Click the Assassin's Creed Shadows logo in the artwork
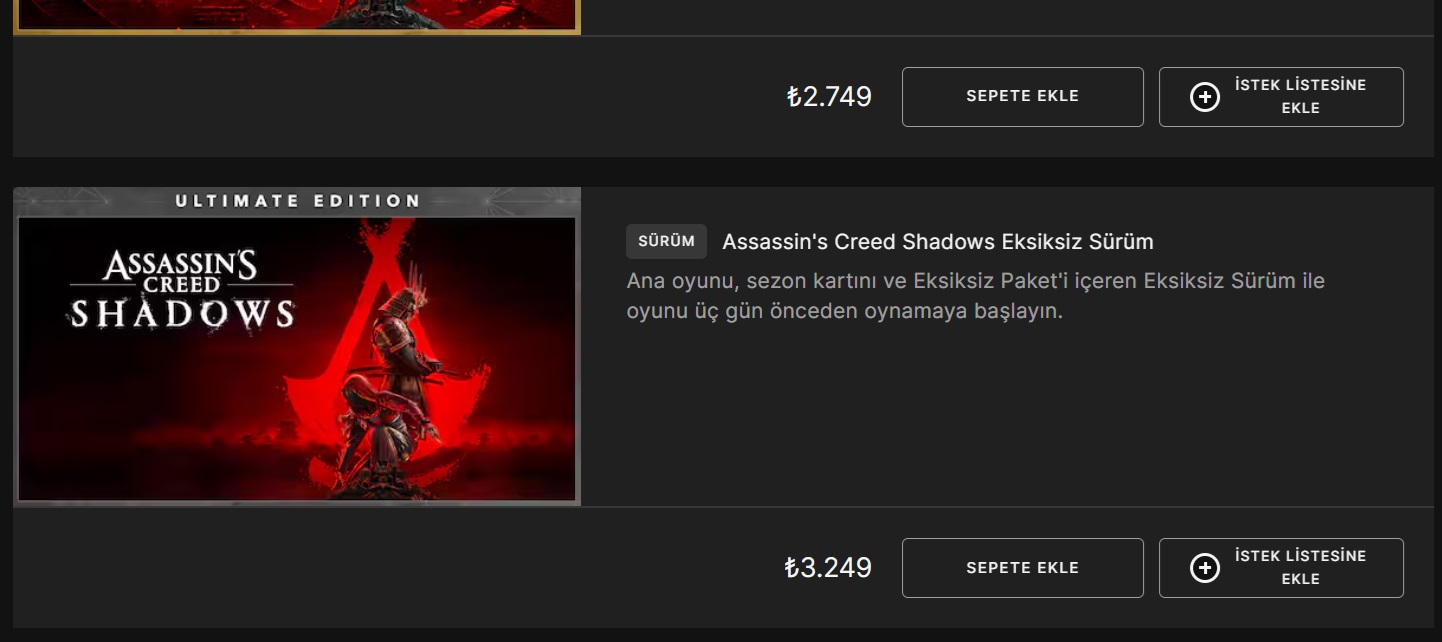The width and height of the screenshot is (1442, 642). [x=181, y=290]
